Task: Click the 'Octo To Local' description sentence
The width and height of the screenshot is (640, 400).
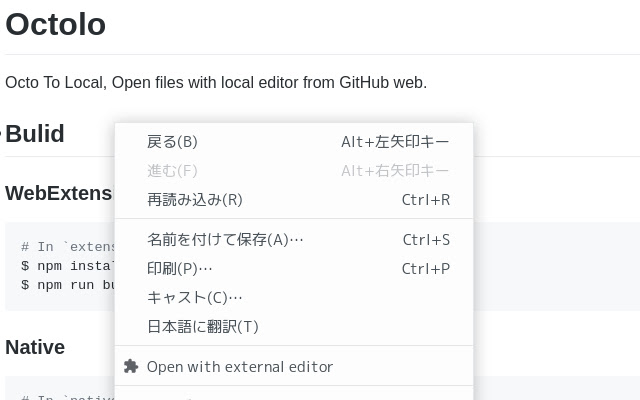Action: [x=216, y=82]
